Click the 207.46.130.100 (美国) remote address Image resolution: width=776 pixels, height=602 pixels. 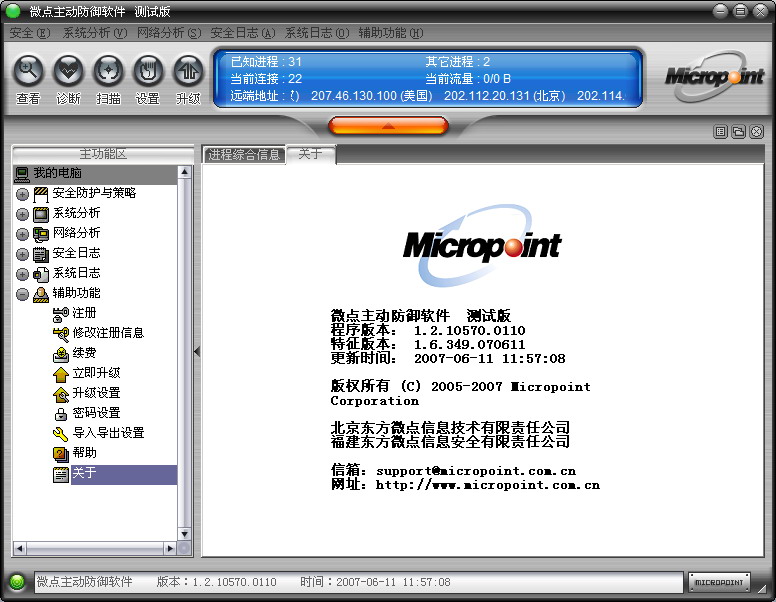click(x=372, y=96)
